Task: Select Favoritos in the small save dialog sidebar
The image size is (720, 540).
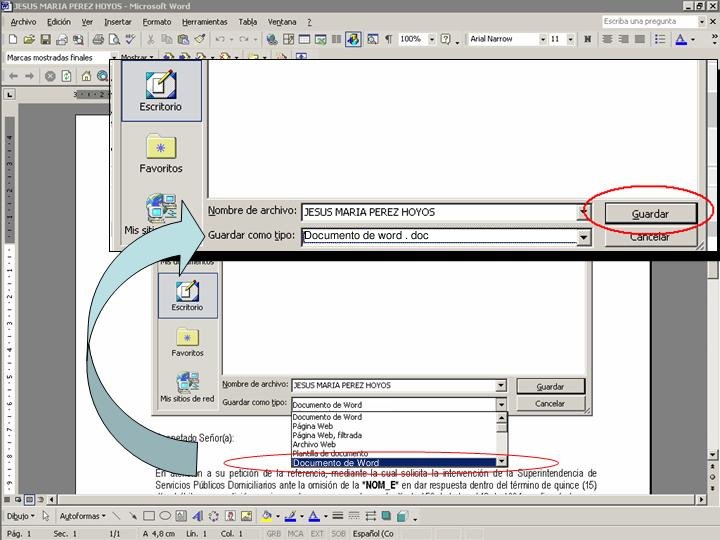Action: click(x=187, y=342)
